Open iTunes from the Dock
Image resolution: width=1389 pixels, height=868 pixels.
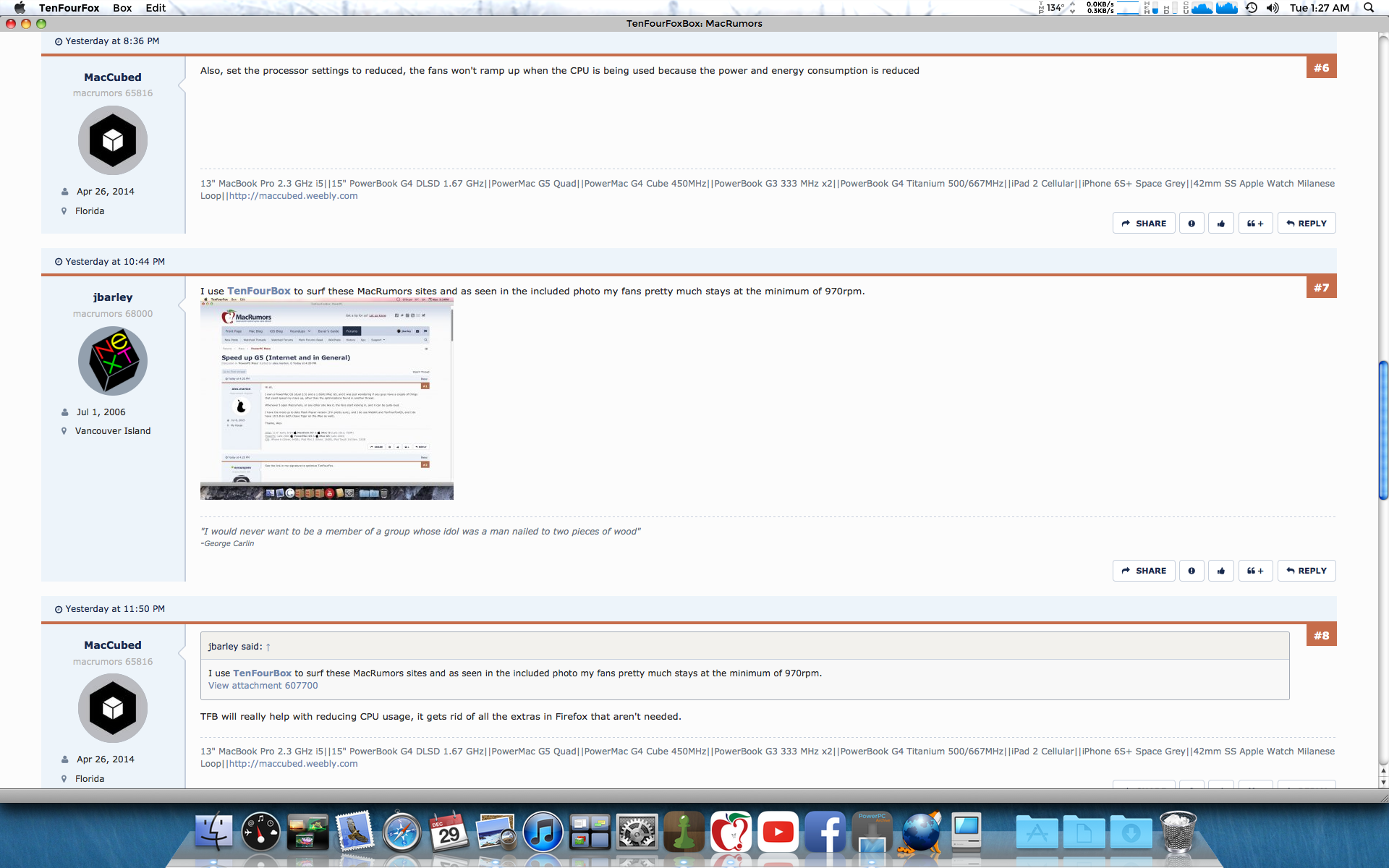tap(543, 832)
